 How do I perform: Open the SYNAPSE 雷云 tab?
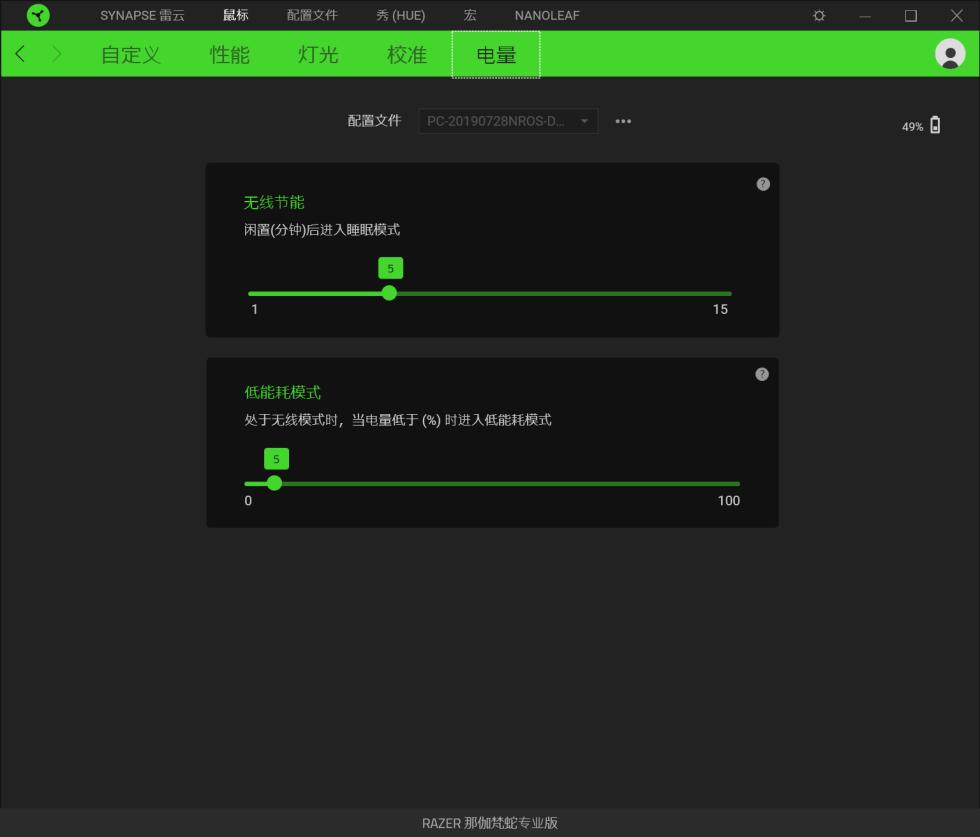tap(142, 16)
